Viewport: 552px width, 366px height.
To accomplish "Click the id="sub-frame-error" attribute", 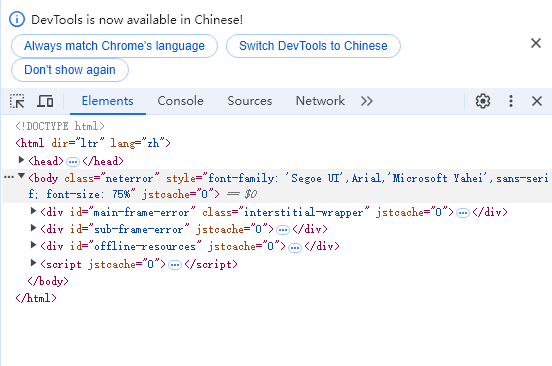I will [x=130, y=229].
